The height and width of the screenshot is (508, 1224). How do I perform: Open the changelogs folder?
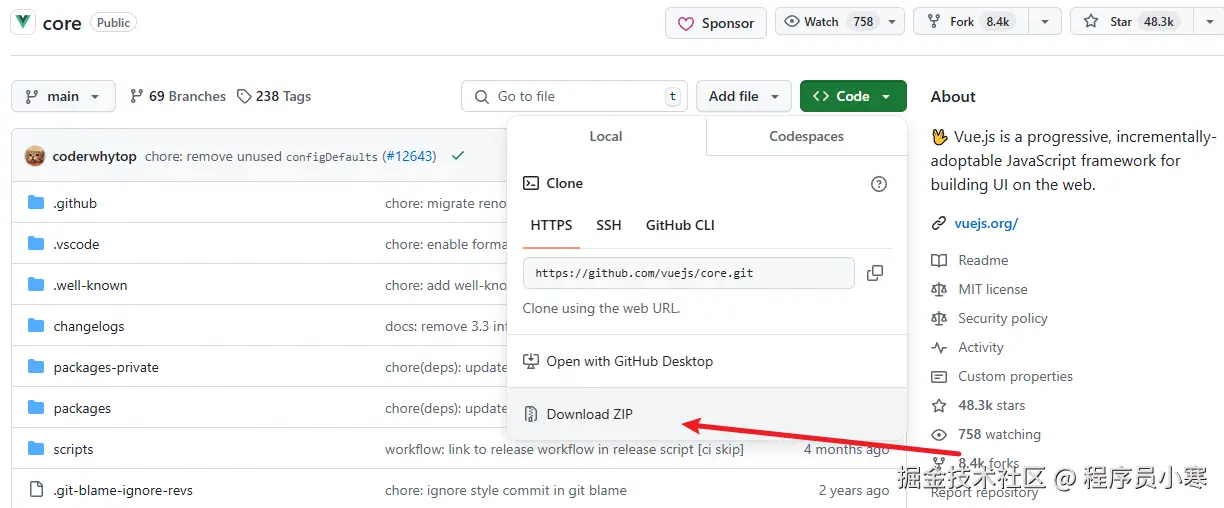(89, 326)
